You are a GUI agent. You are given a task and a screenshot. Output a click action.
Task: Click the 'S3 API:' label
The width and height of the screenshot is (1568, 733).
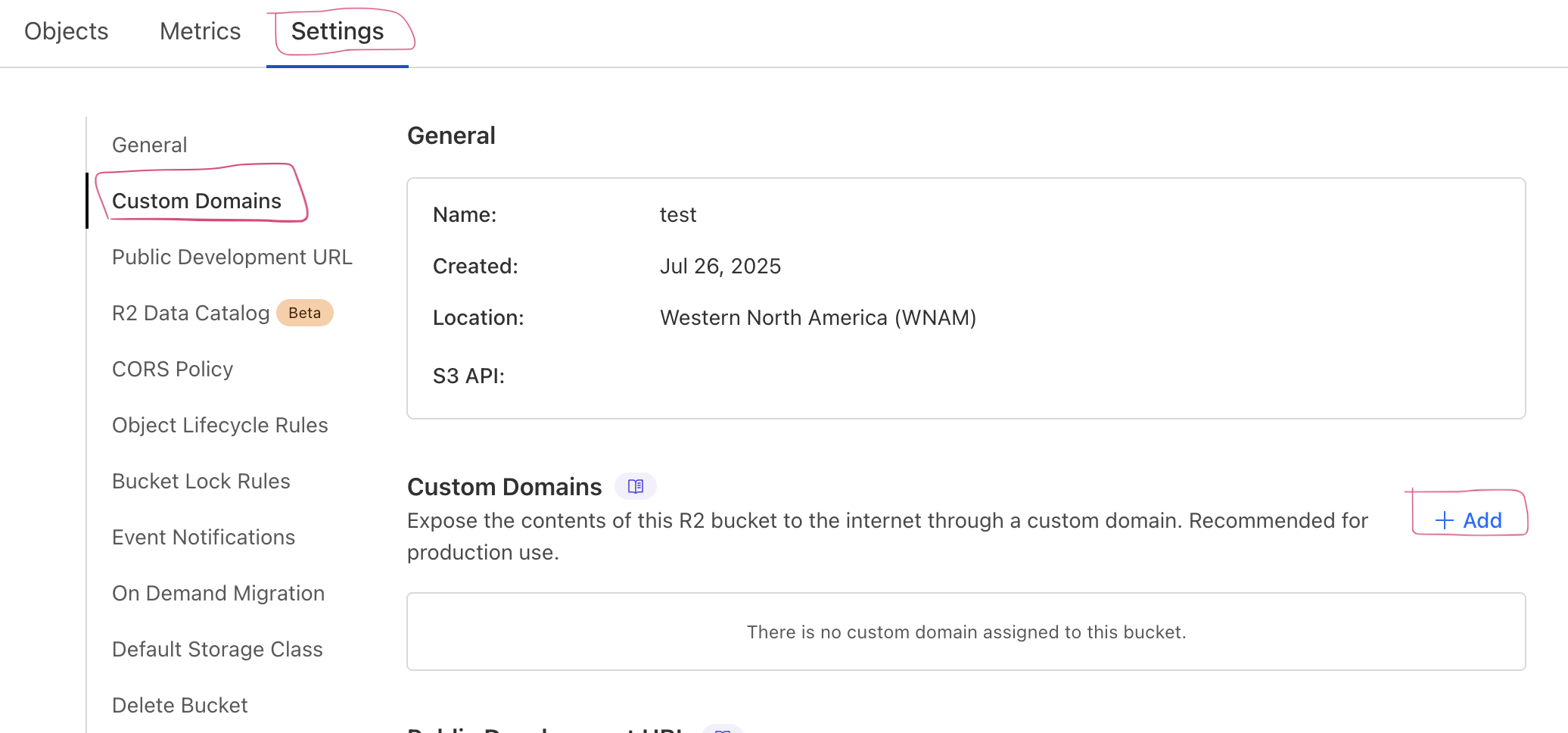click(x=468, y=376)
